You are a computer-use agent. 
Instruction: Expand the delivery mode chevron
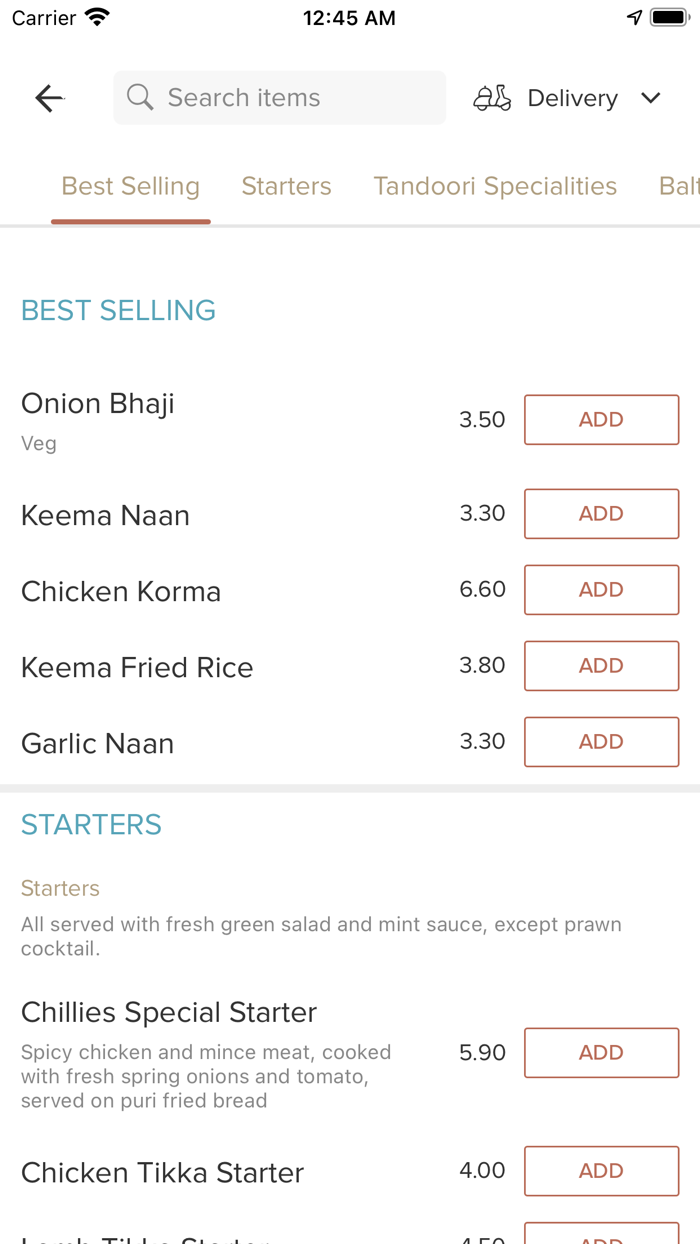coord(650,98)
